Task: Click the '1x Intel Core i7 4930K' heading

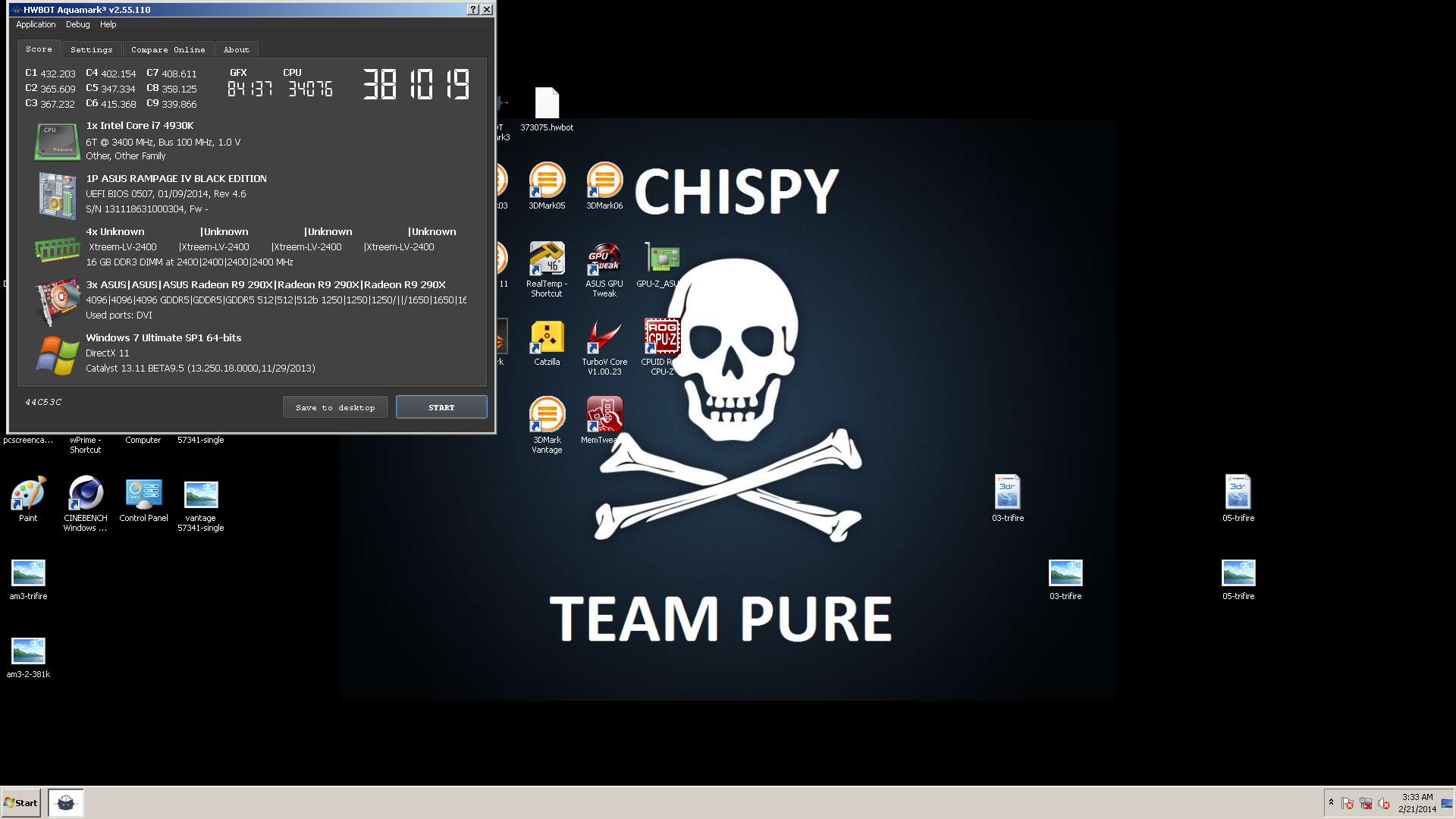Action: [x=140, y=126]
